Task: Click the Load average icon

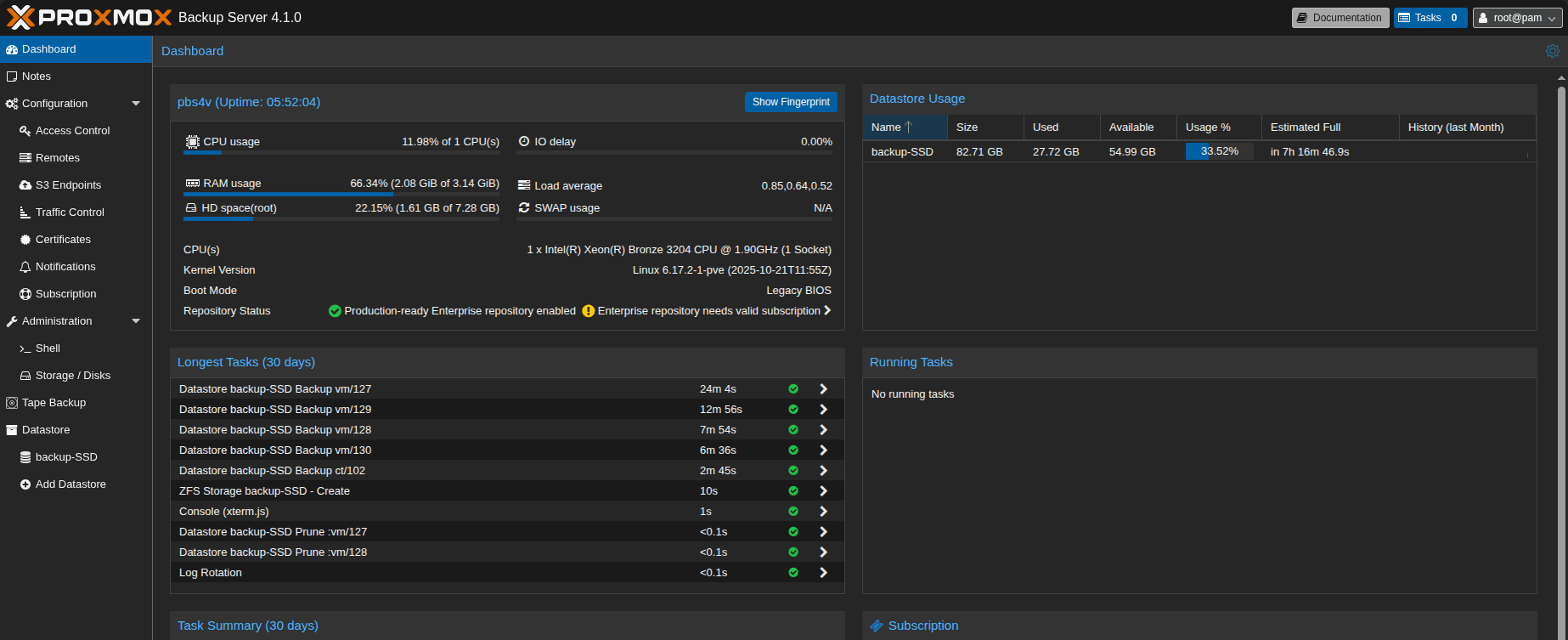Action: 524,185
